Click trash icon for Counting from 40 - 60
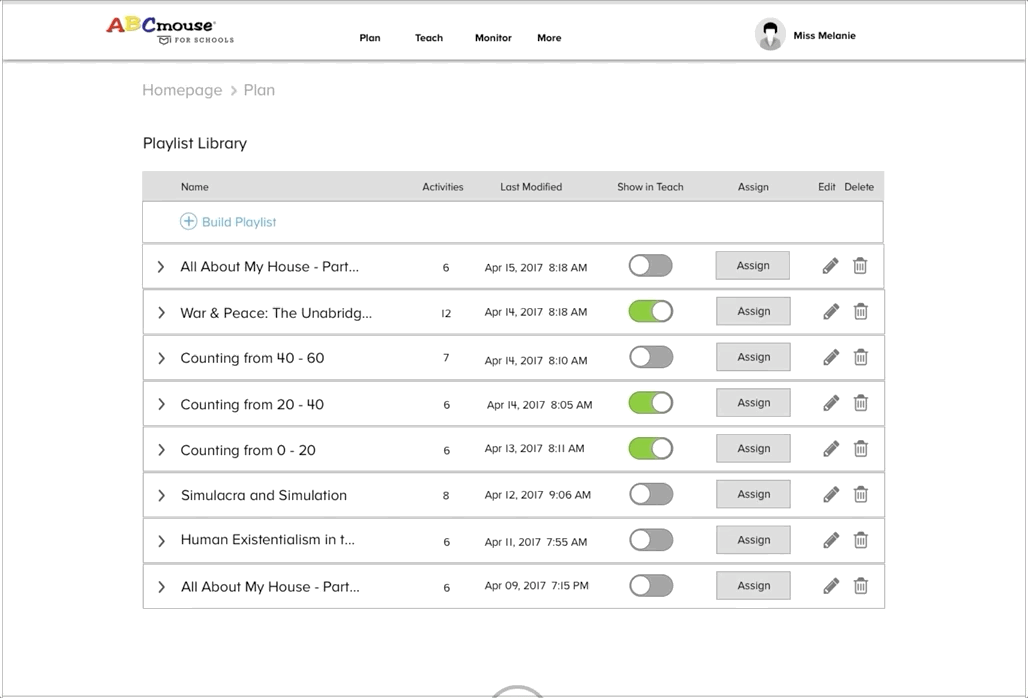The image size is (1028, 698). point(860,357)
